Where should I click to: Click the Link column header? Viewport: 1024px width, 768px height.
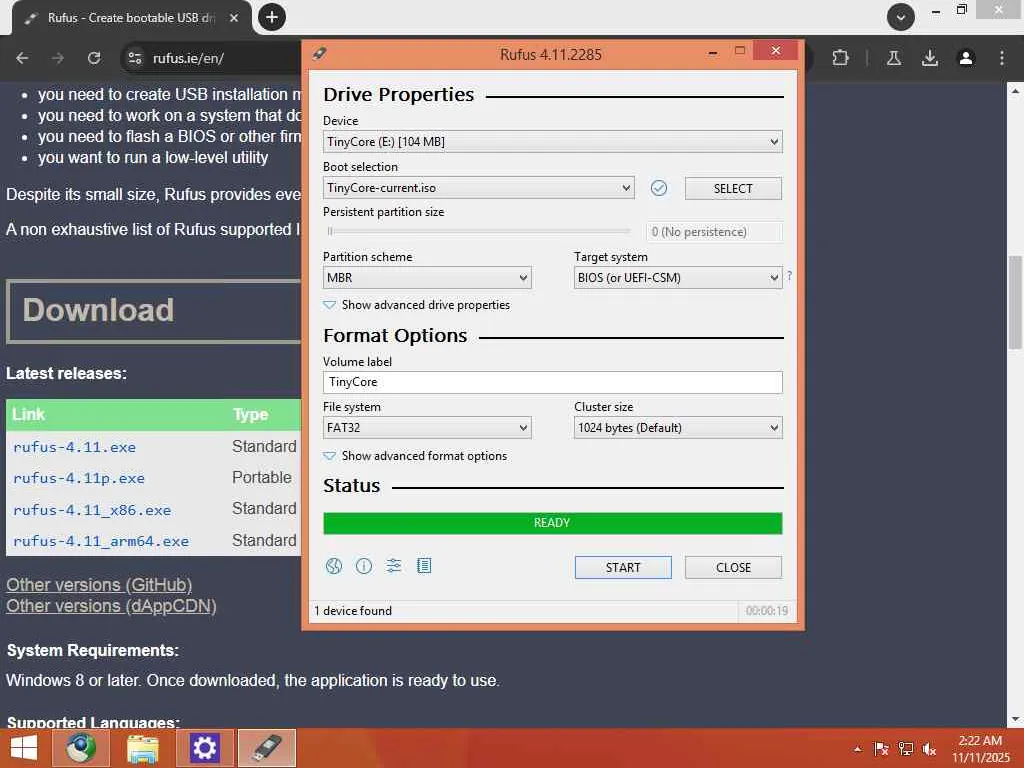tap(28, 415)
